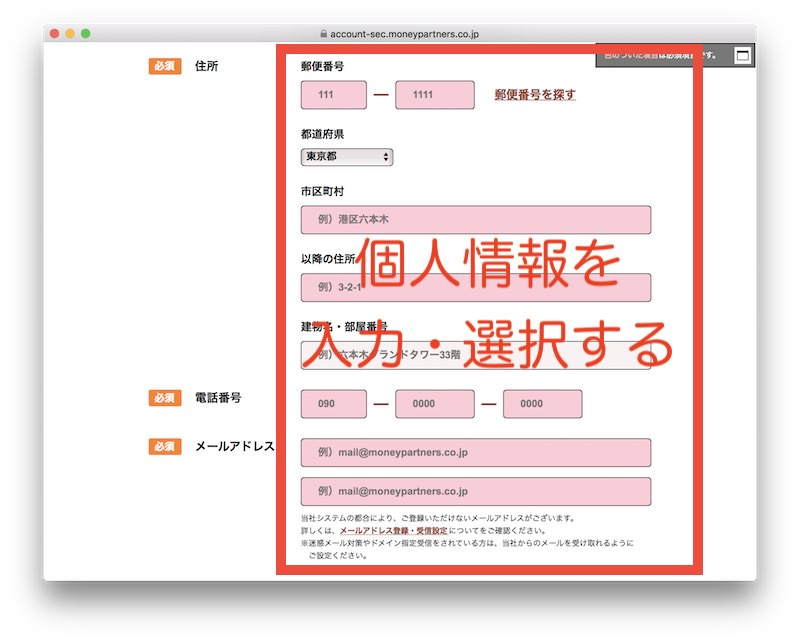Minimize the window with the yellow button
Viewport: 800px width, 643px height.
(x=70, y=34)
